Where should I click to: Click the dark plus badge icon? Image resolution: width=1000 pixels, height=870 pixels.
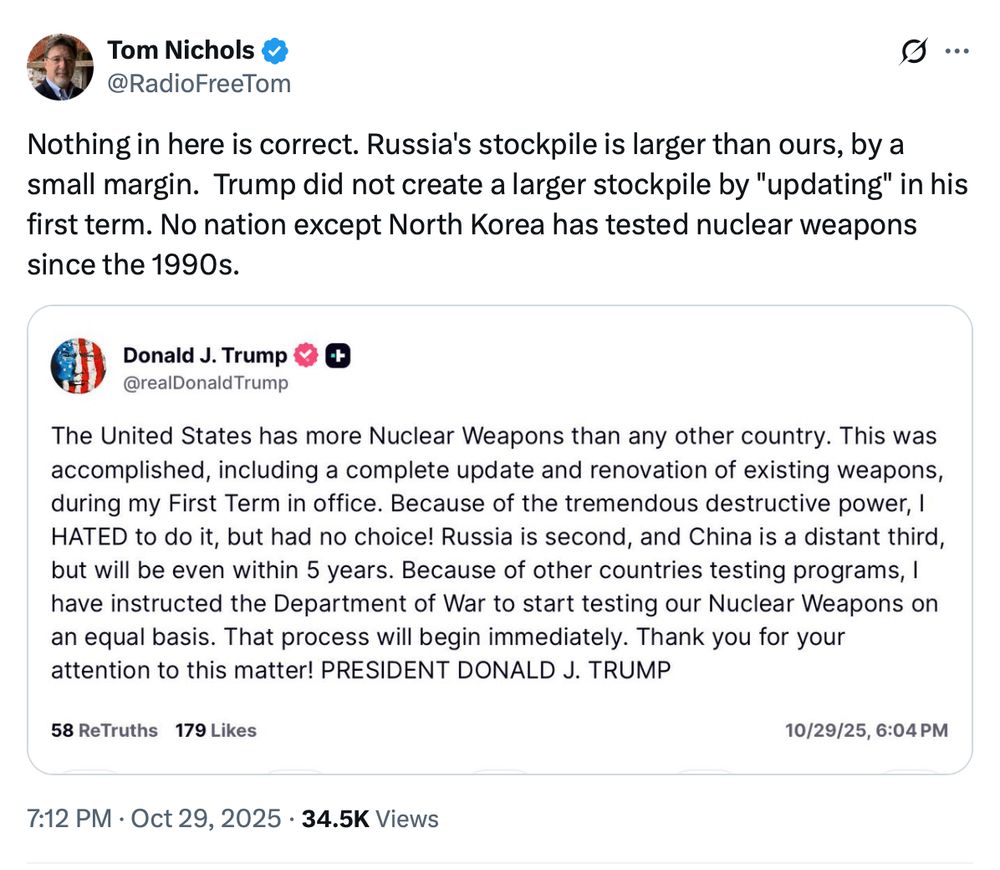(x=338, y=356)
